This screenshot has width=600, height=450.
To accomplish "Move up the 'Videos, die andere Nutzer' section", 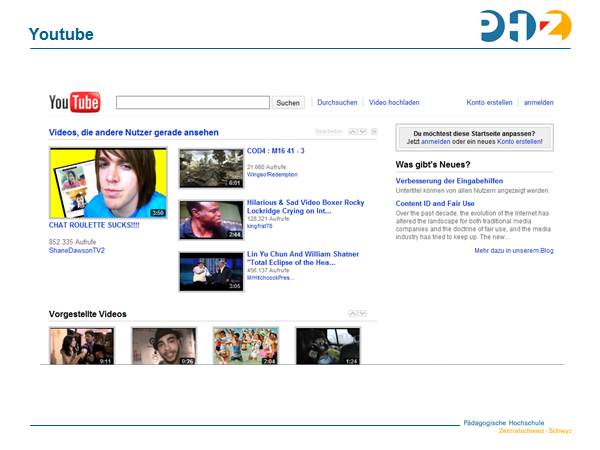I will 353,132.
